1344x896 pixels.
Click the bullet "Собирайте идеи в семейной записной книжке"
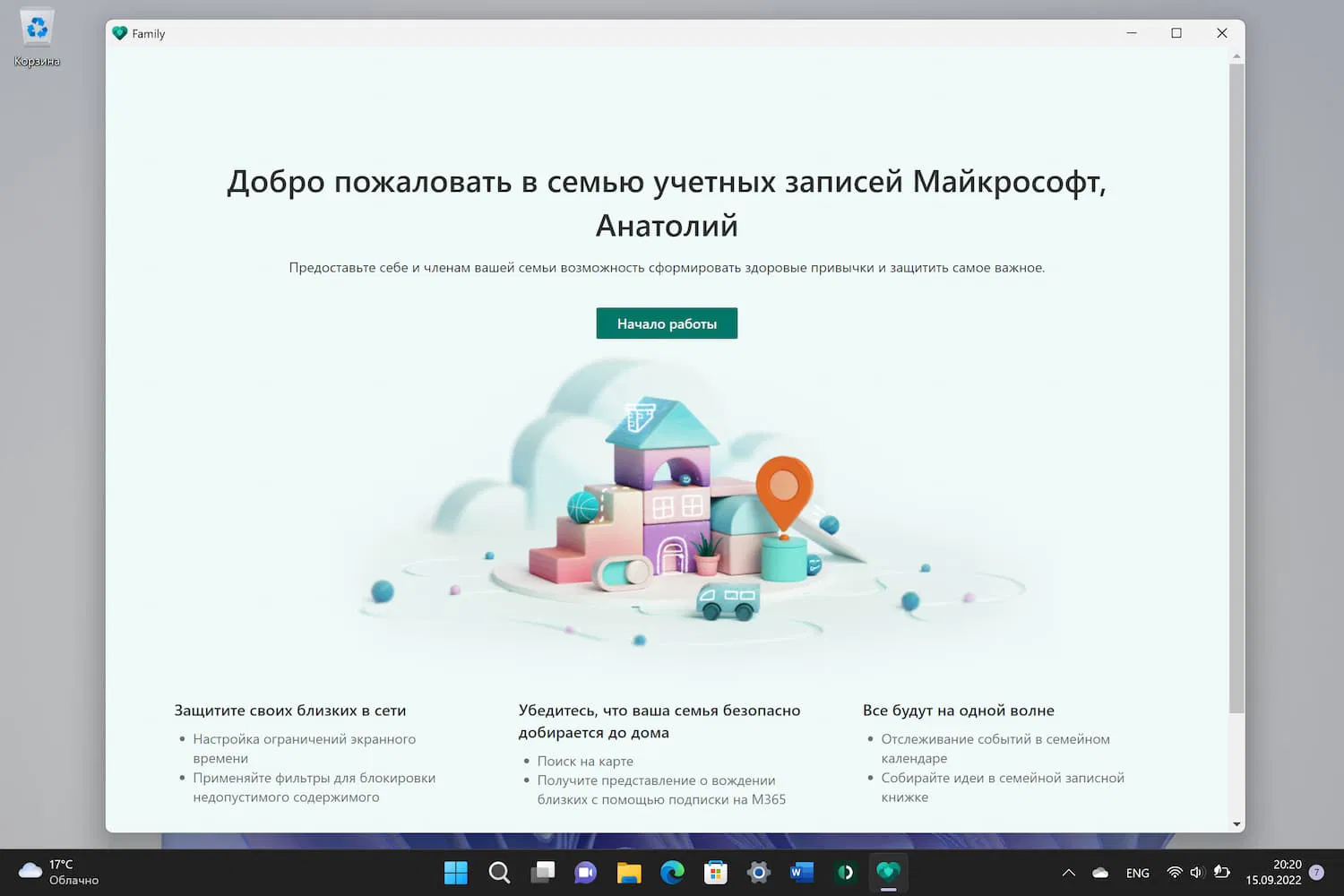pyautogui.click(x=1003, y=788)
